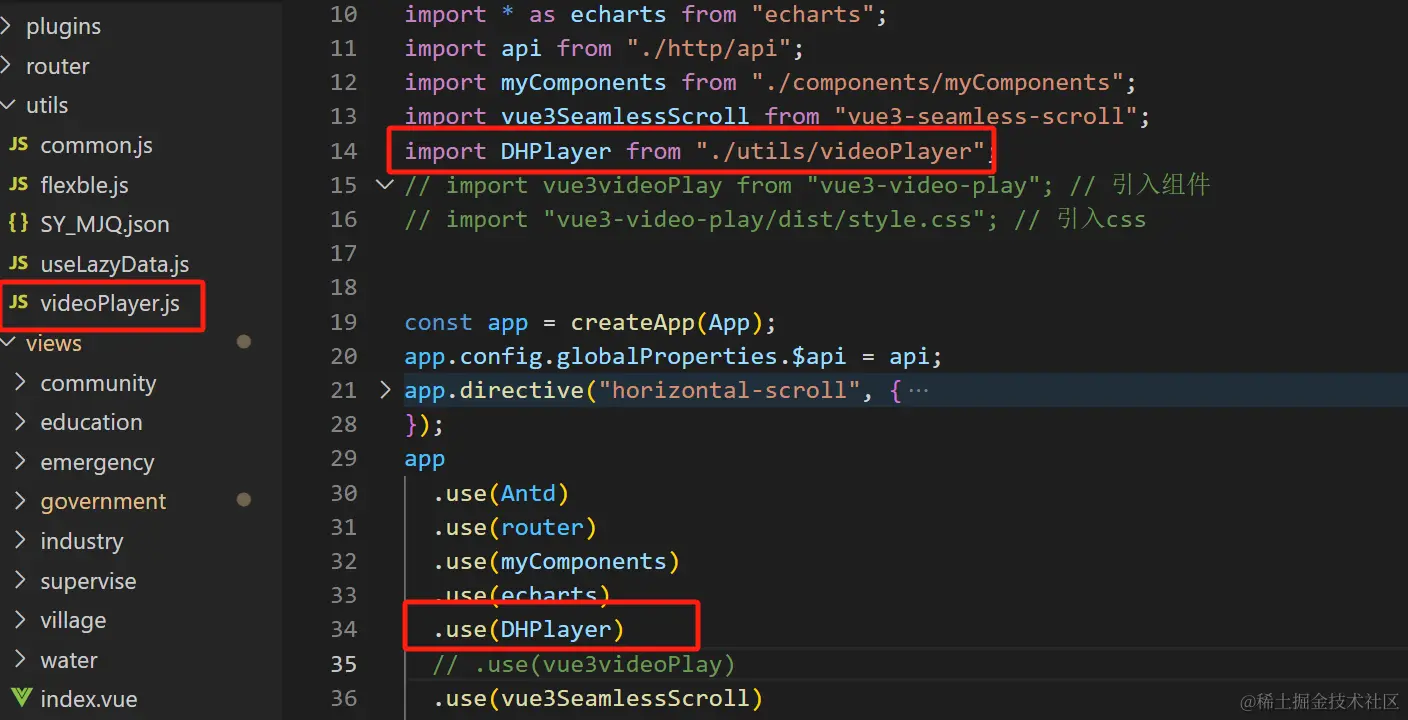This screenshot has width=1408, height=720.
Task: Click .use(myComponents) on line 32
Action: [x=556, y=561]
